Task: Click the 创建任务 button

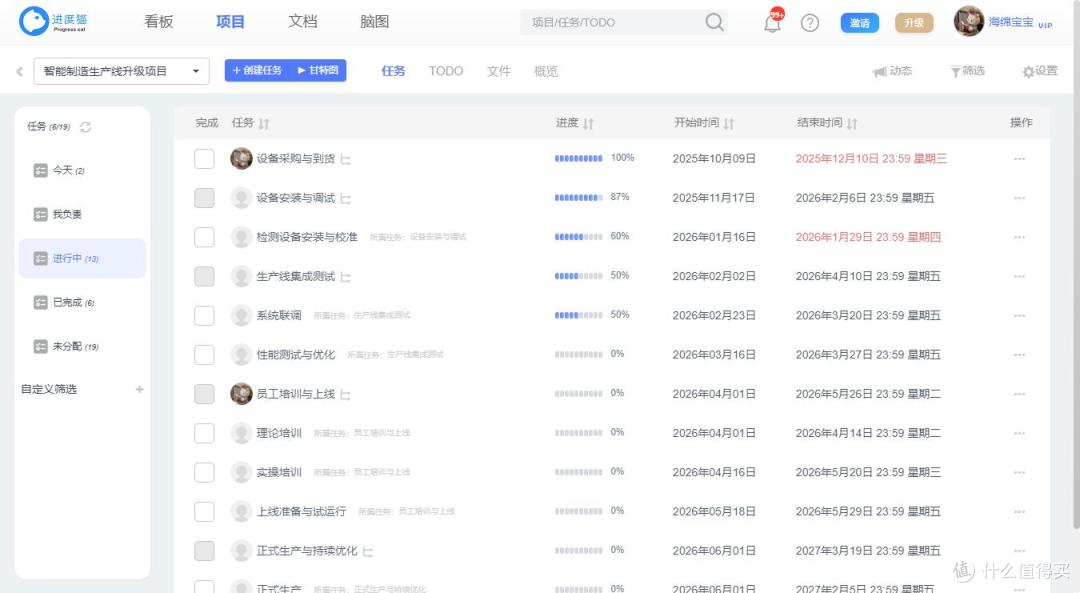Action: coord(257,70)
